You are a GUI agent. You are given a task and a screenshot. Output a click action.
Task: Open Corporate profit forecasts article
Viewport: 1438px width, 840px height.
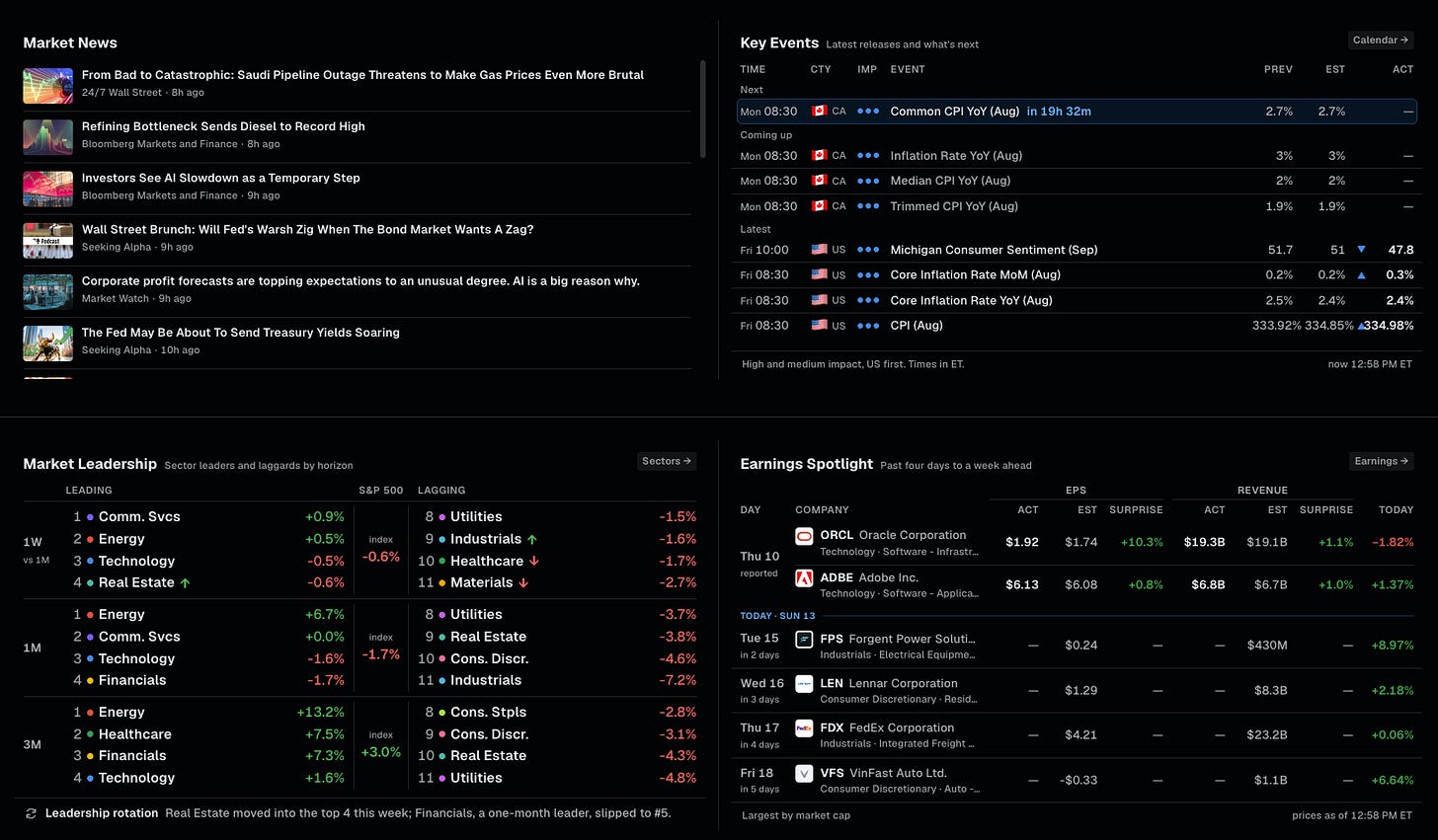pyautogui.click(x=360, y=281)
